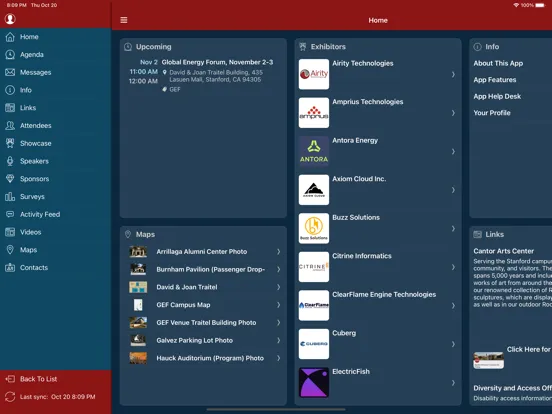Expand Amprius Technologies exhibitor chevron
Viewport: 552px width, 414px height.
pyautogui.click(x=453, y=113)
